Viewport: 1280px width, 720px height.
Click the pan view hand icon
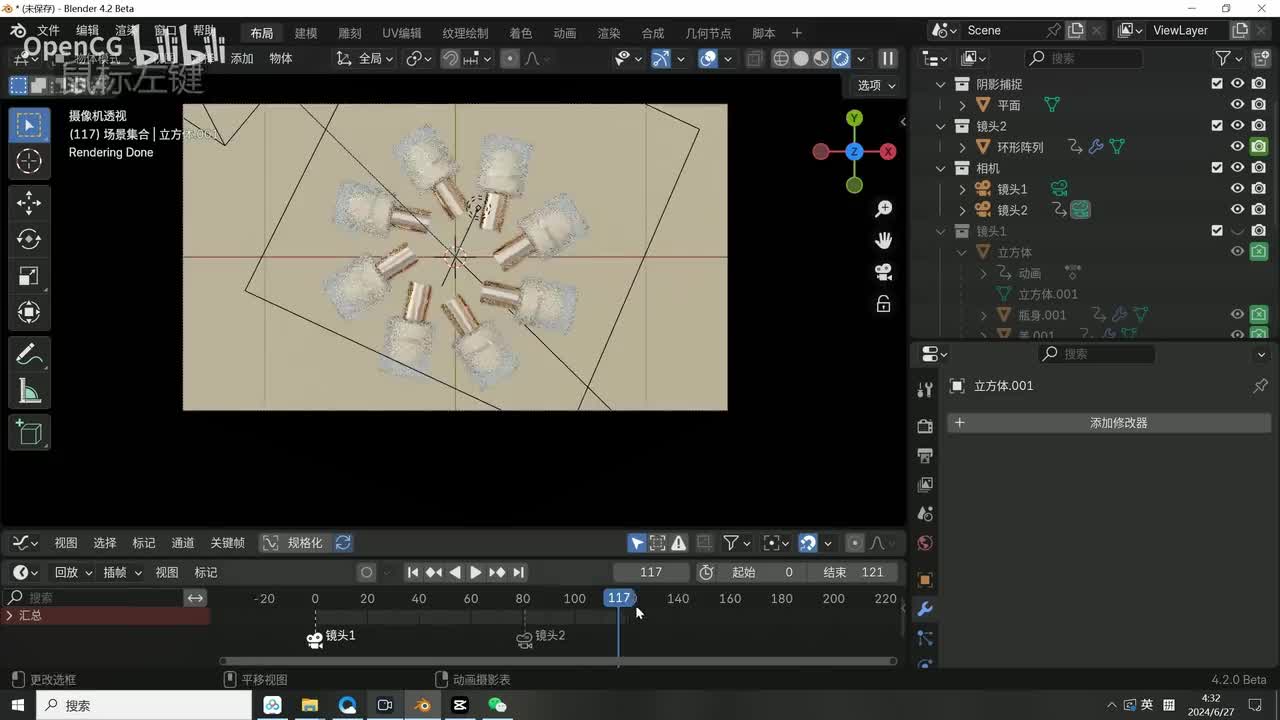[883, 240]
